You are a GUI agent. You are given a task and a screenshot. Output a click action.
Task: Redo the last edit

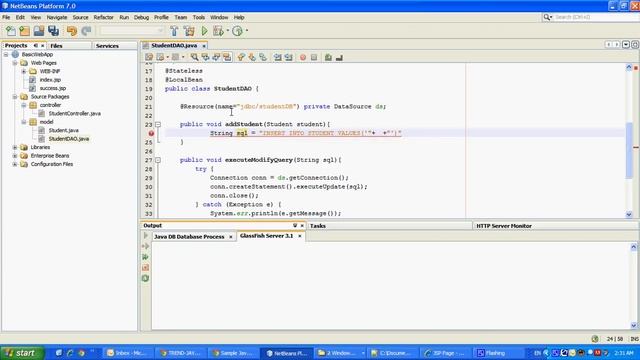[x=86, y=31]
